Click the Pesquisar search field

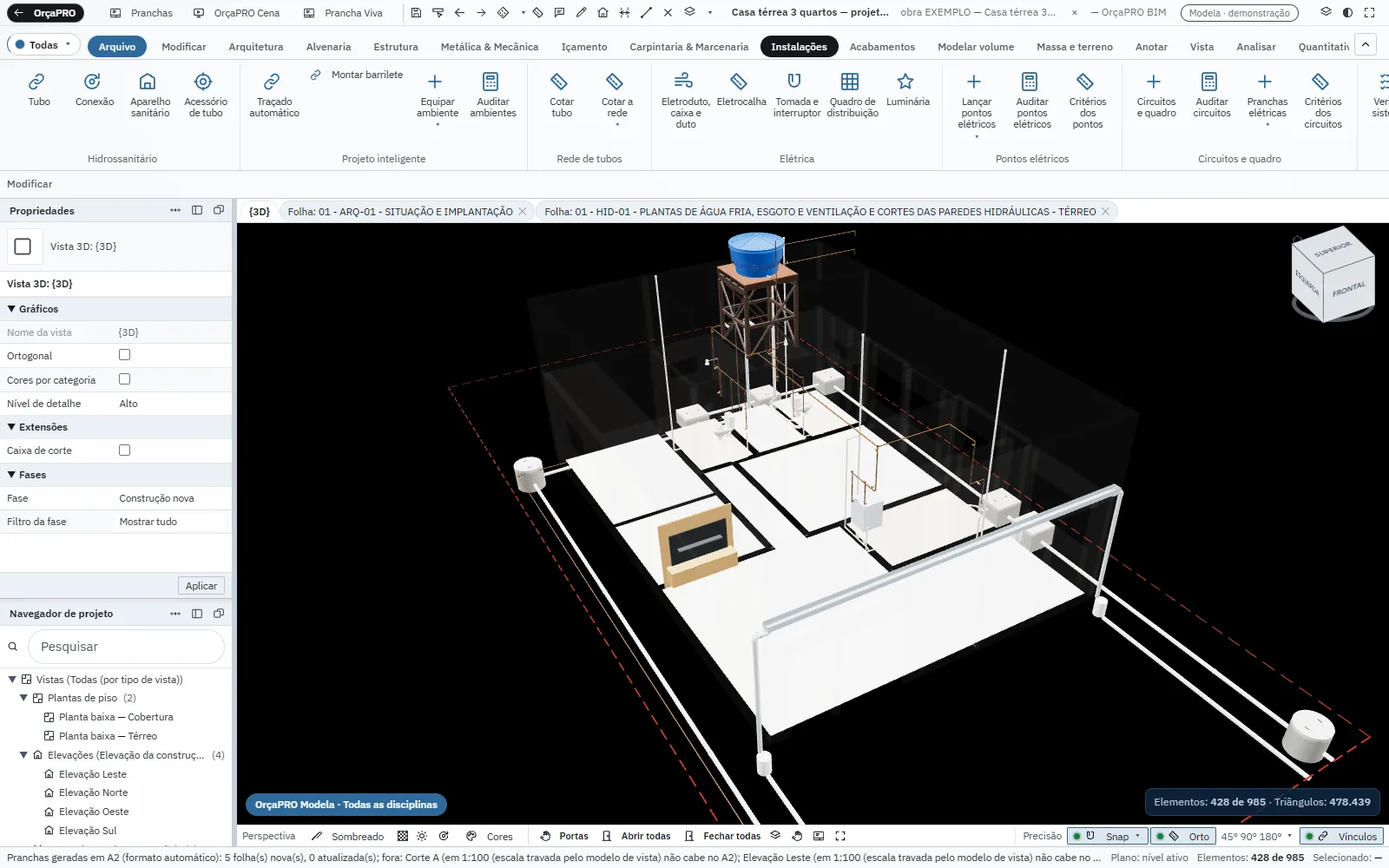(126, 647)
